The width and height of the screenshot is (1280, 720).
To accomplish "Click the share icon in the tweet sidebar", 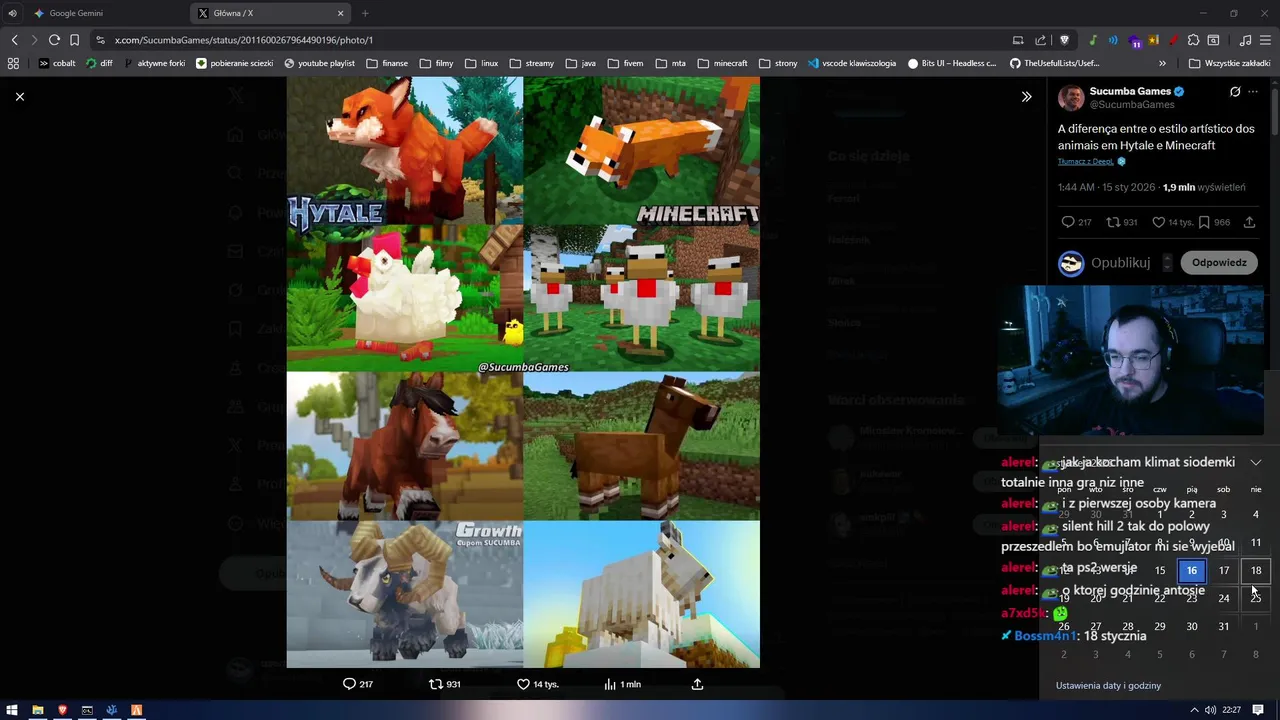I will (x=1249, y=222).
